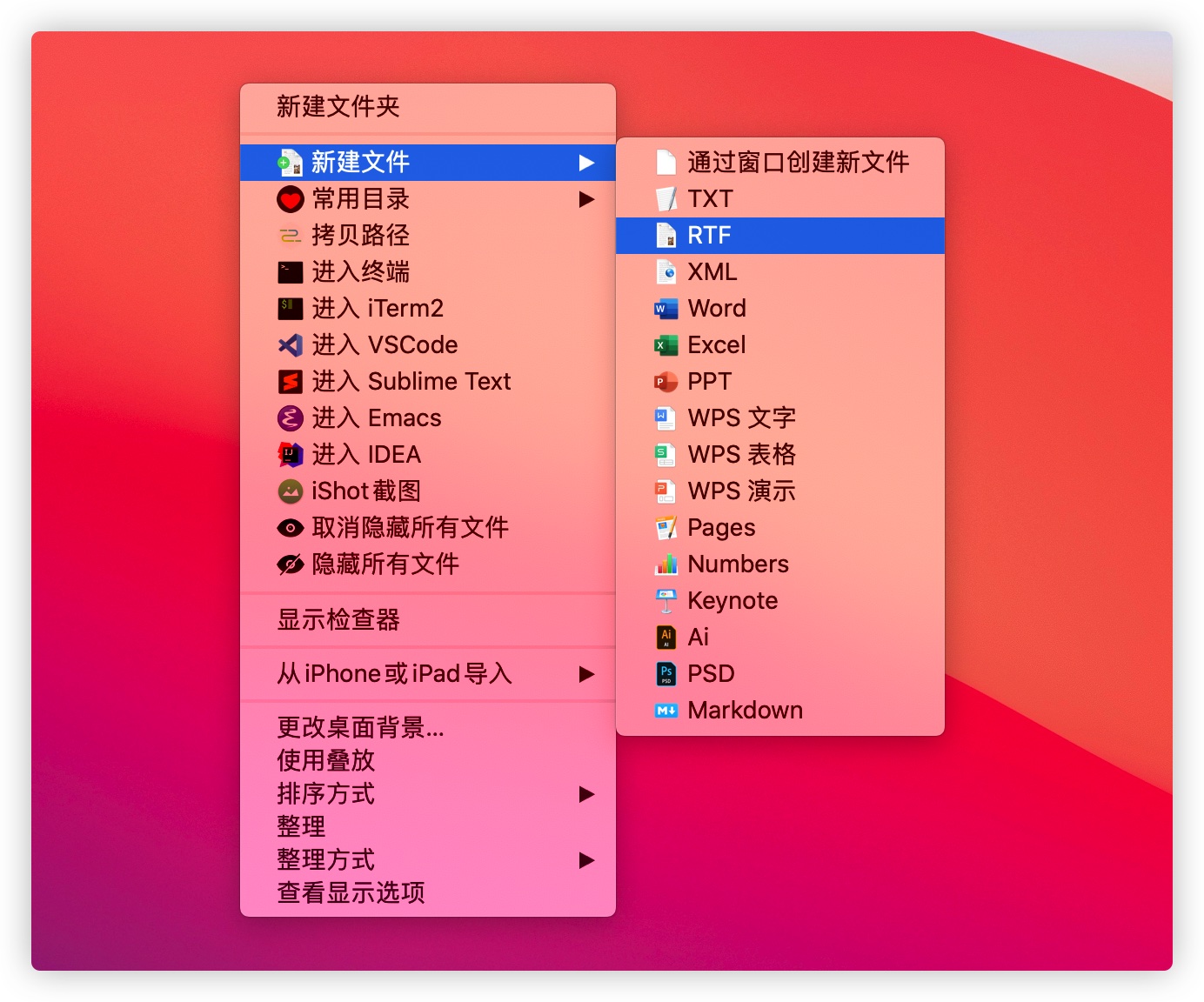Viewport: 1204px width, 1002px height.
Task: Click the Sublime Text icon
Action: (x=290, y=382)
